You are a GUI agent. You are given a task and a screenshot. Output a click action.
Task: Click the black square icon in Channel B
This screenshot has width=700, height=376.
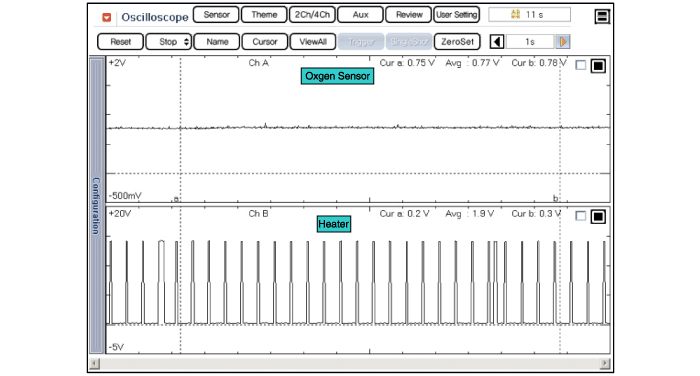(598, 217)
